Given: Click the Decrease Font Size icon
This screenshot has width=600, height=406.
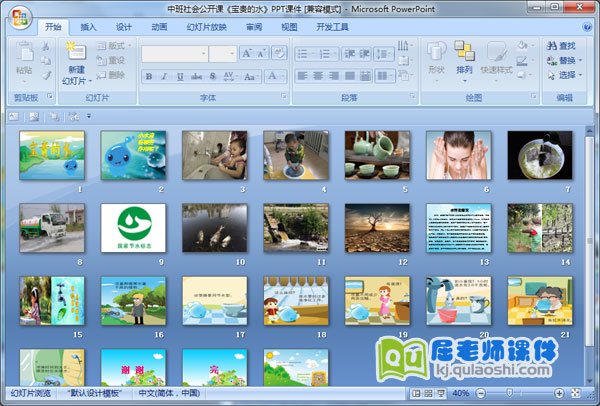Looking at the screenshot, I should pos(261,53).
